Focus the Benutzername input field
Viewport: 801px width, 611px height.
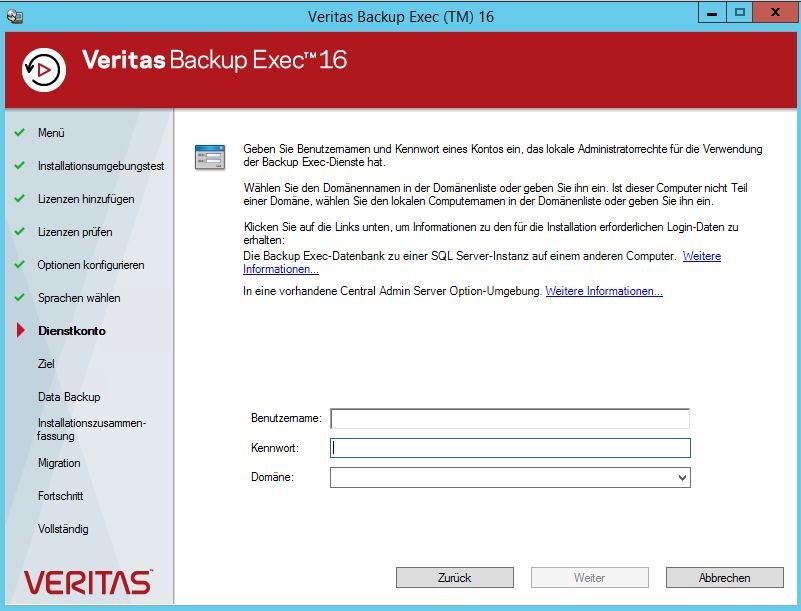click(510, 418)
